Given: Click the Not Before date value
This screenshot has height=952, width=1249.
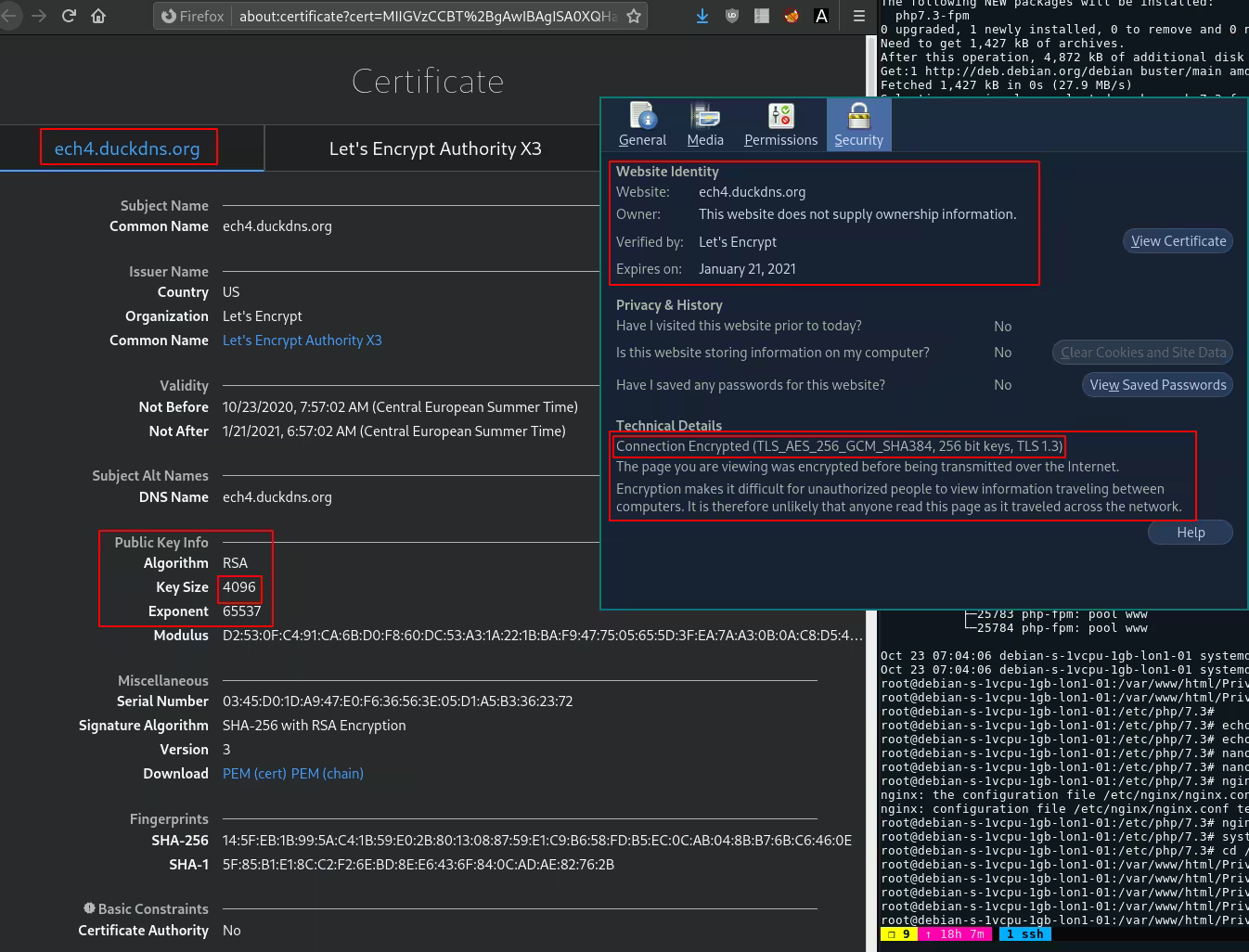Looking at the screenshot, I should (x=400, y=407).
